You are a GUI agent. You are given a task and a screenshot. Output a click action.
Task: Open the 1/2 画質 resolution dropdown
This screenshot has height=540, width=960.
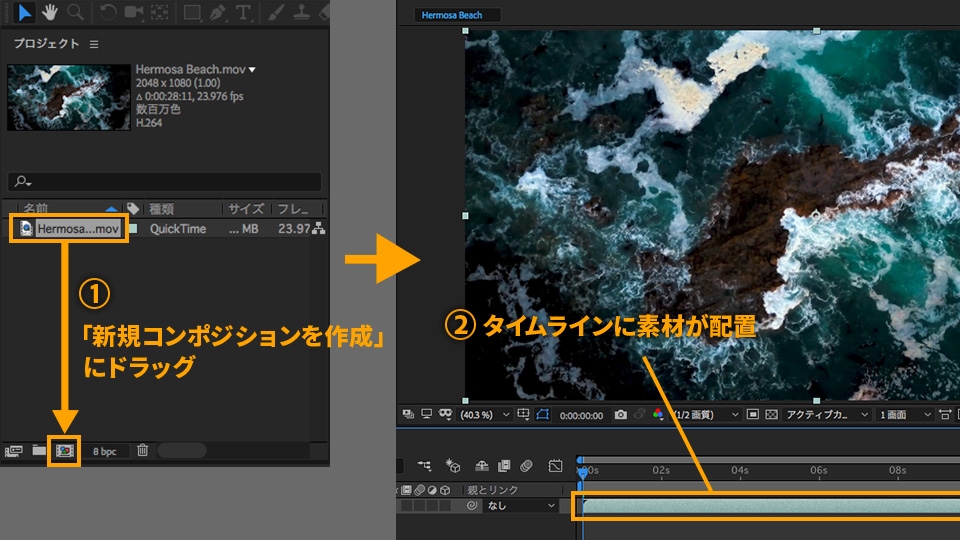[x=706, y=415]
